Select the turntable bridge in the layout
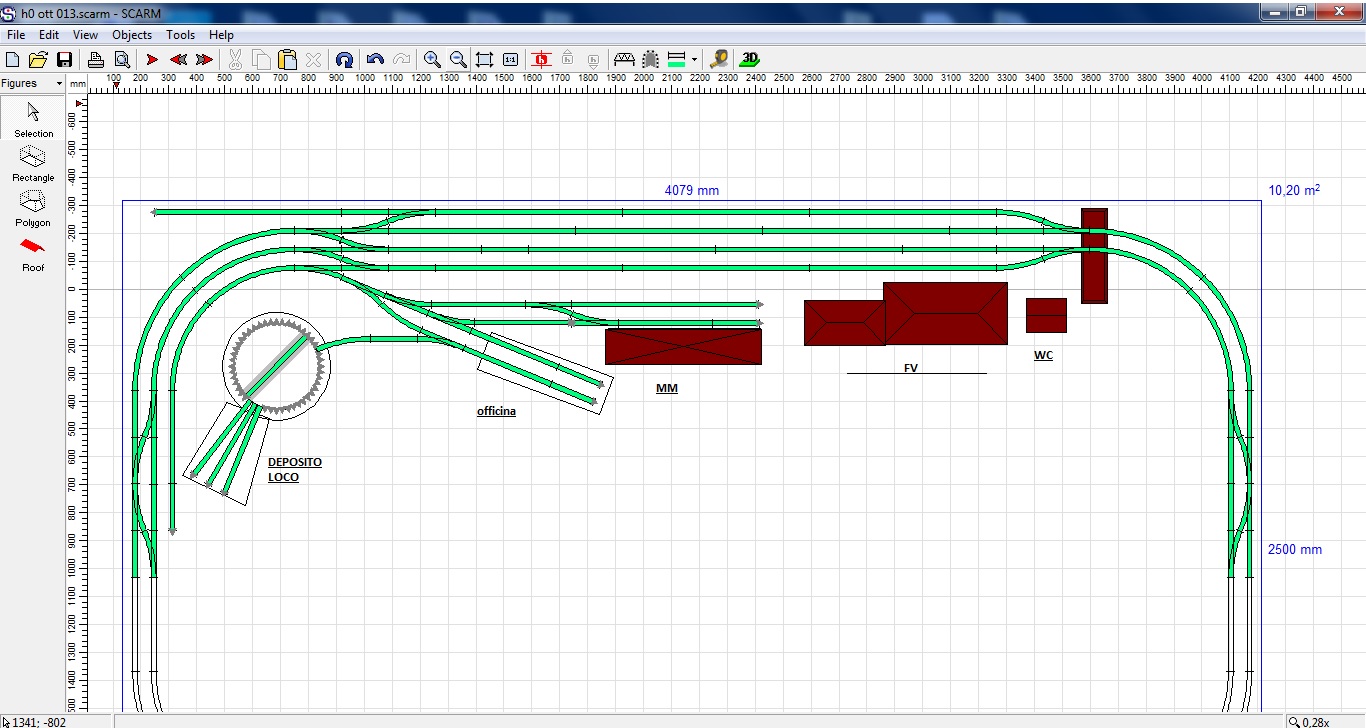This screenshot has height=728, width=1366. [276, 364]
